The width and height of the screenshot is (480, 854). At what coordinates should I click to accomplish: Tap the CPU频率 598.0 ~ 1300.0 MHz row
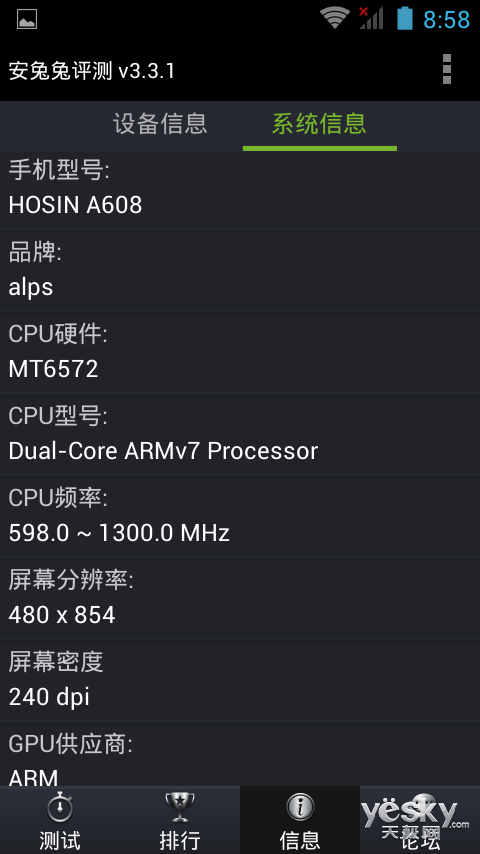pyautogui.click(x=240, y=517)
